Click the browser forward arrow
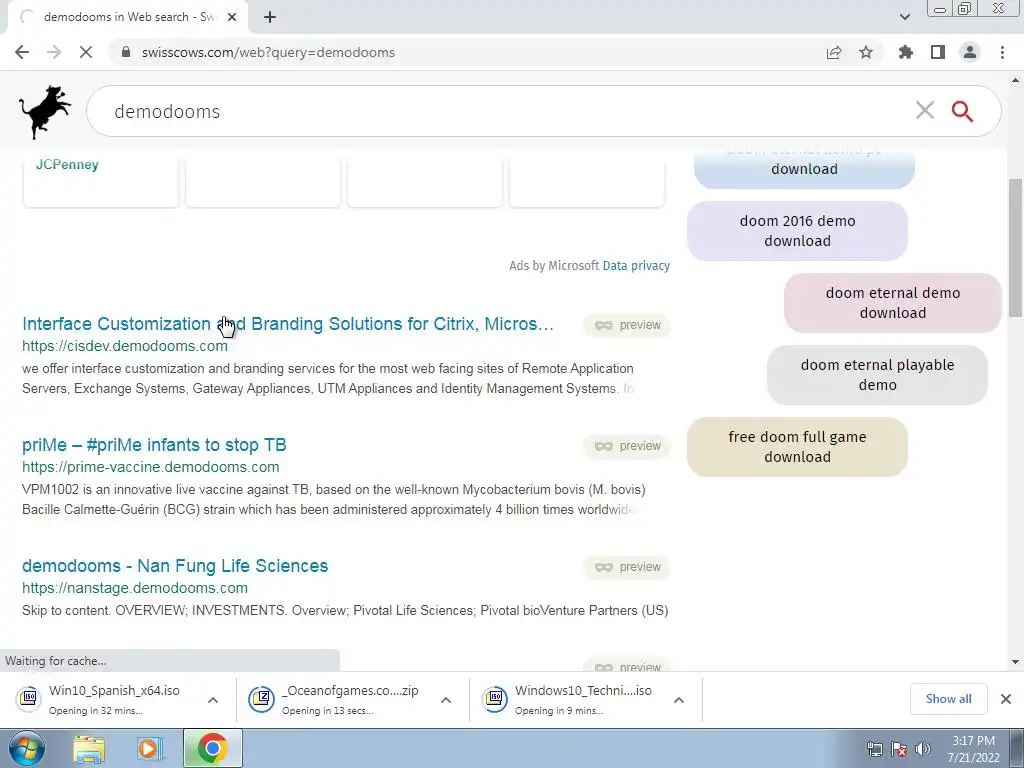Image resolution: width=1024 pixels, height=768 pixels. pyautogui.click(x=54, y=52)
